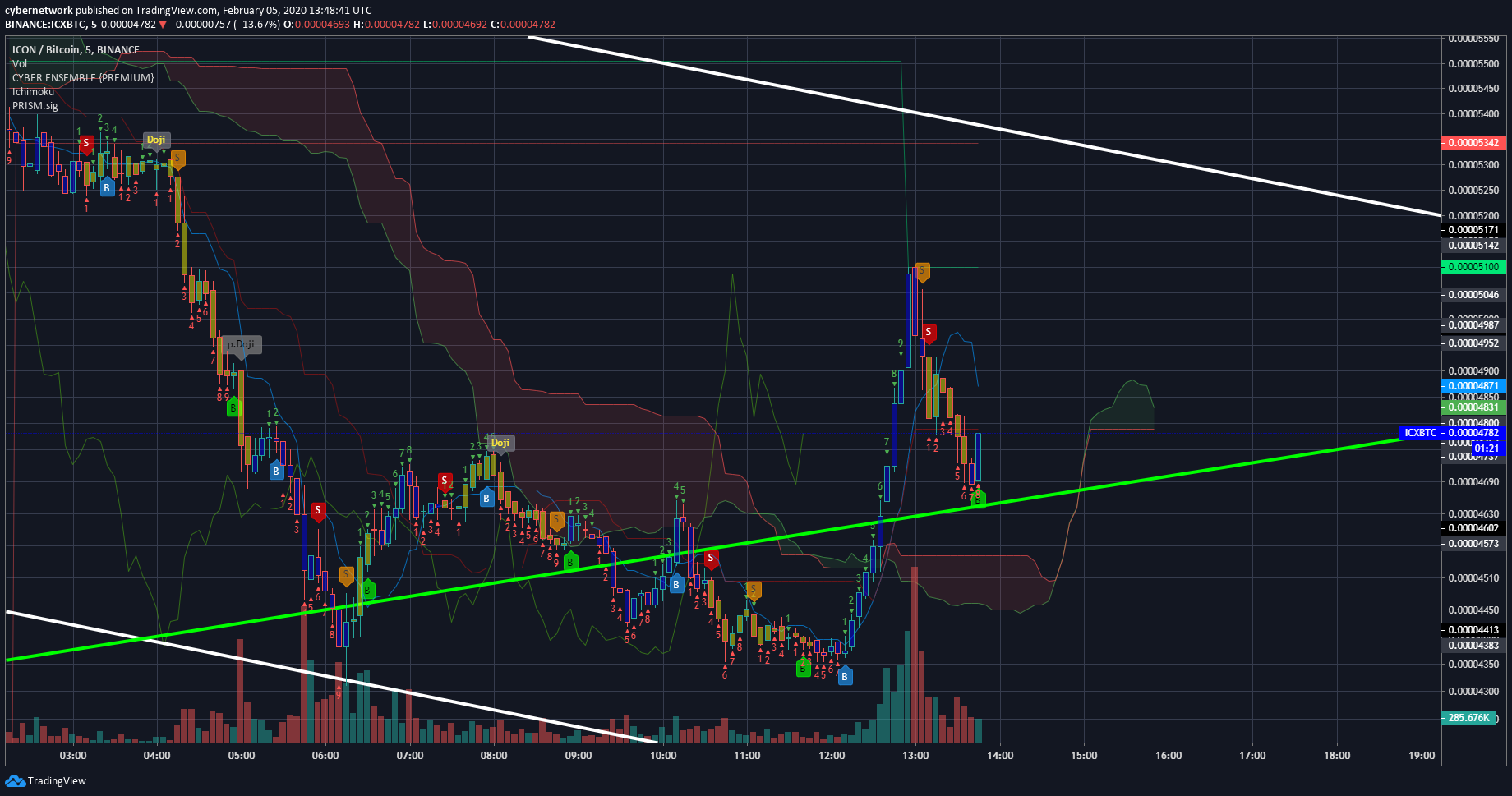Click the ICXBTC 0.00004782 current price tag
The height and width of the screenshot is (796, 1512).
1452,433
